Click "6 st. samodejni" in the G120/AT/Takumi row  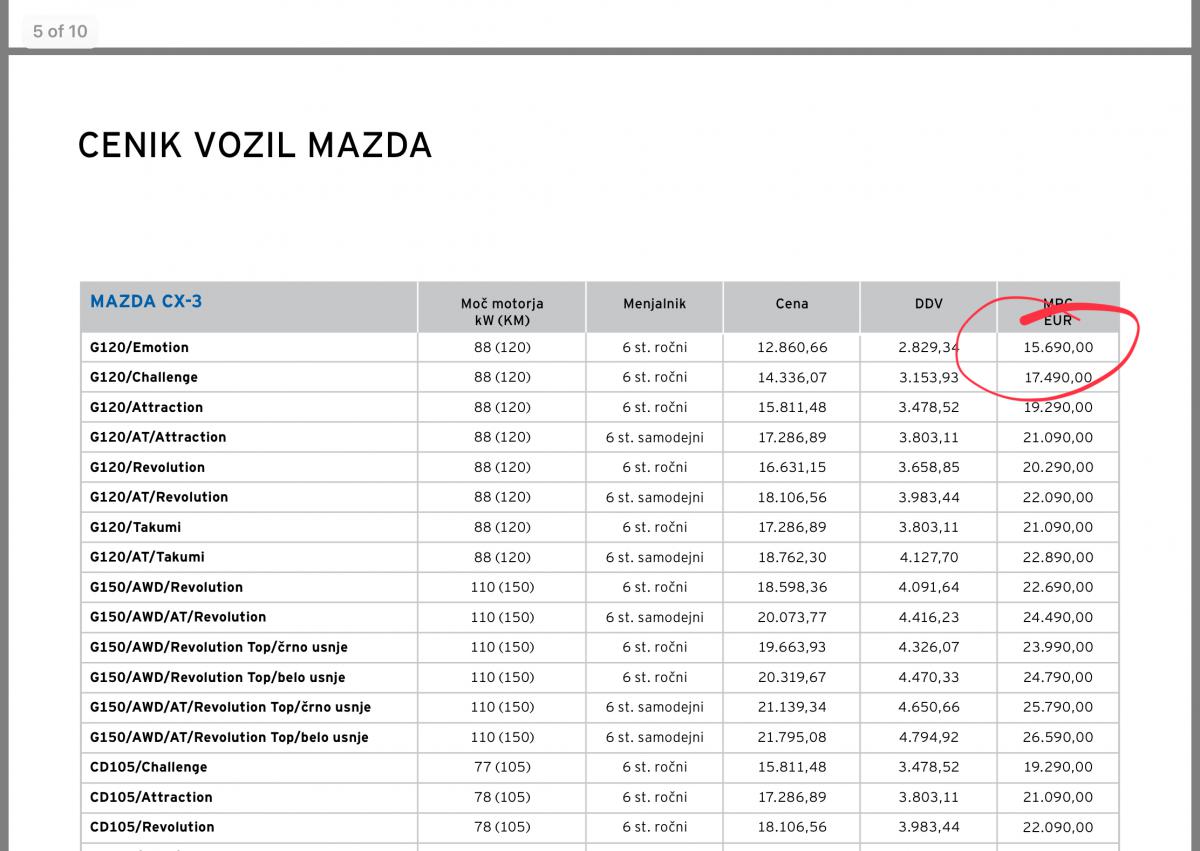coord(655,557)
